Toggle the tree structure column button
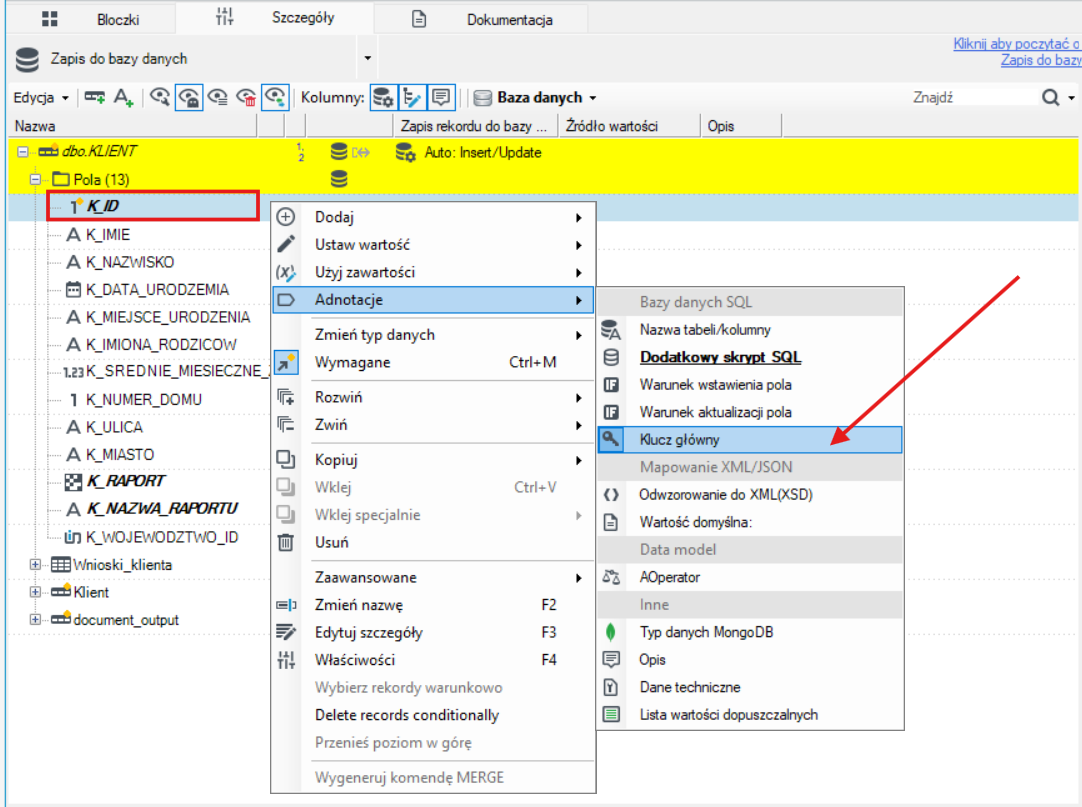The width and height of the screenshot is (1082, 807). click(x=412, y=97)
